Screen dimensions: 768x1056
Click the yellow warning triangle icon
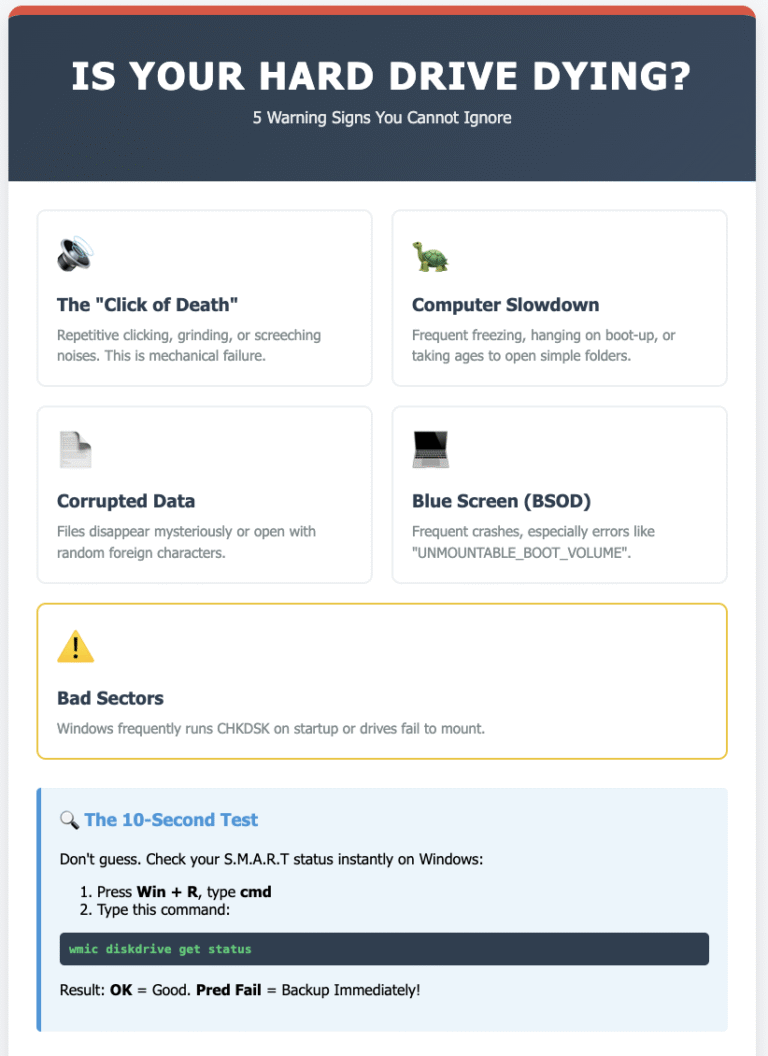tap(75, 648)
